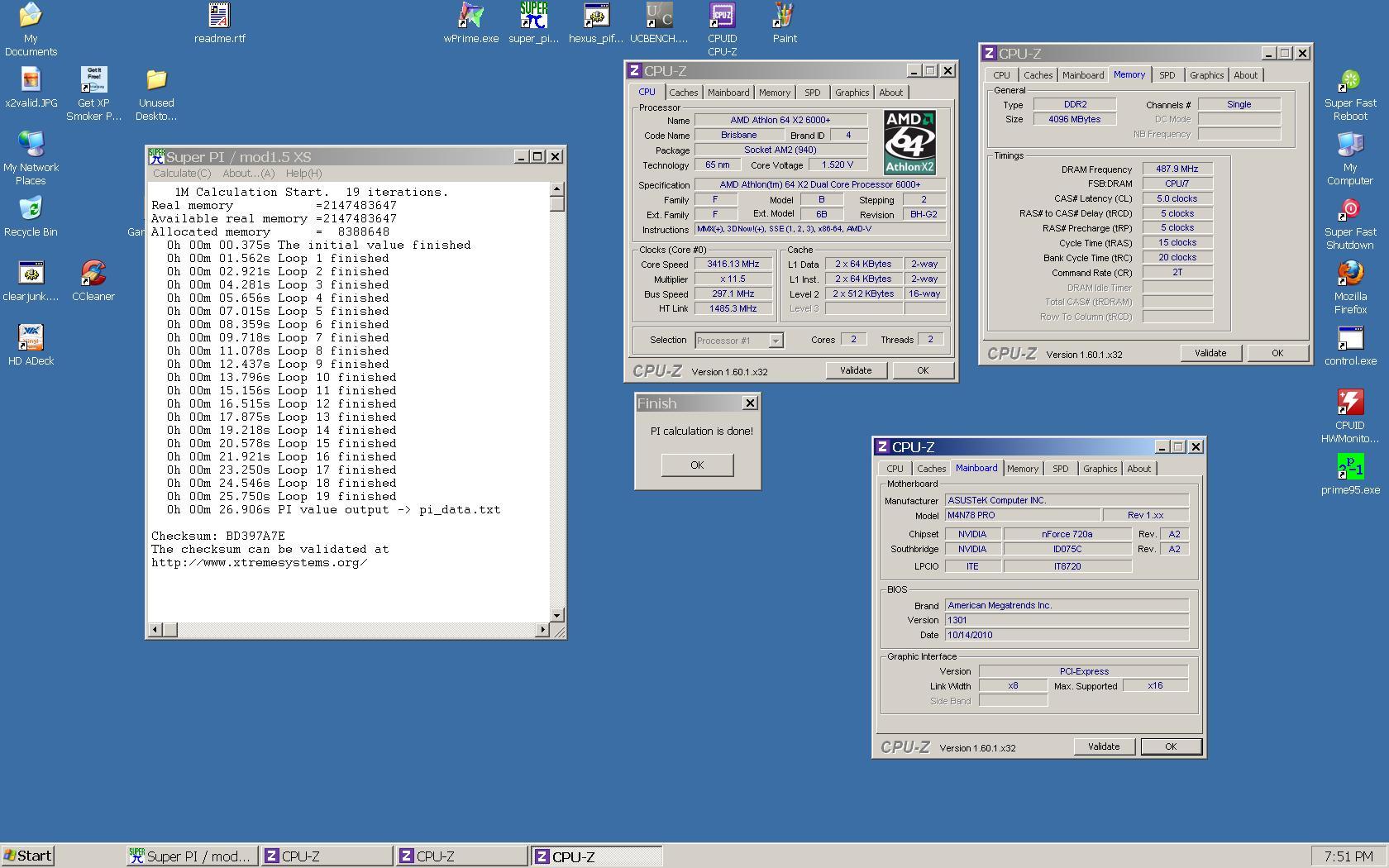Open About menu in Super PI
The image size is (1389, 868).
(248, 174)
